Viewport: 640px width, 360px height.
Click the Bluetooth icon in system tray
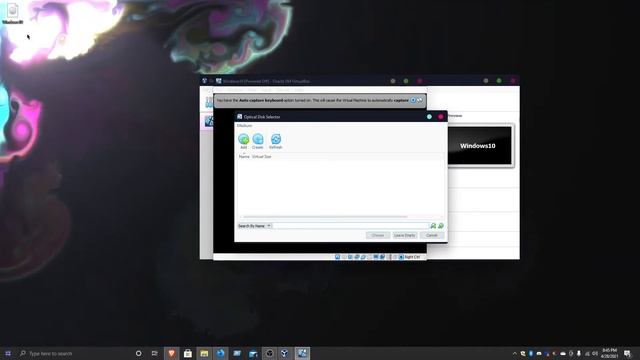pos(531,353)
